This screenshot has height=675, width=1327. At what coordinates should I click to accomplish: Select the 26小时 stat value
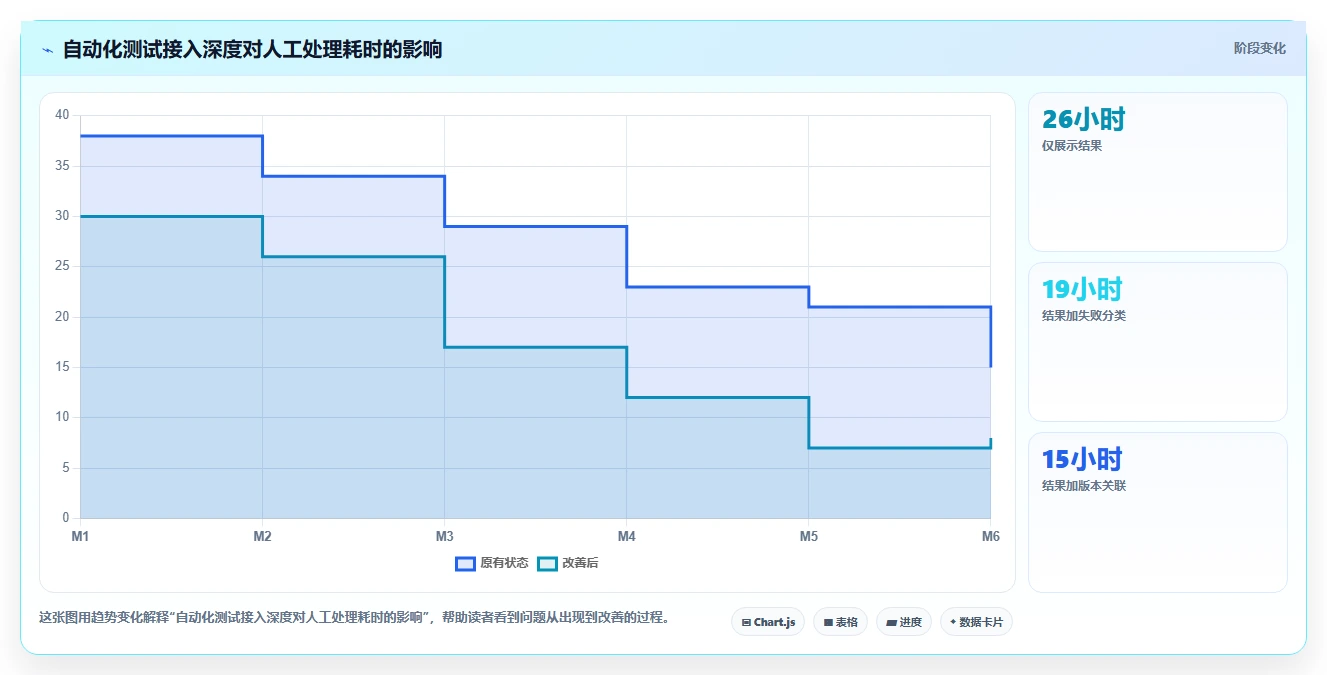[x=1084, y=119]
